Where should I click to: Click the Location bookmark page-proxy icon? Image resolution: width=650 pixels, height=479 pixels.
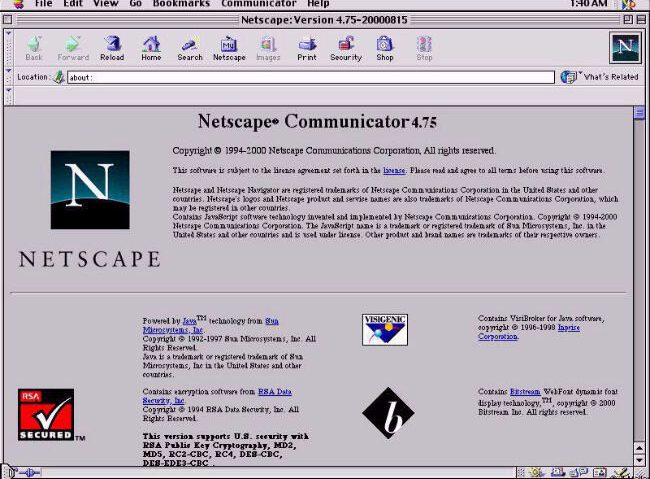pos(58,77)
